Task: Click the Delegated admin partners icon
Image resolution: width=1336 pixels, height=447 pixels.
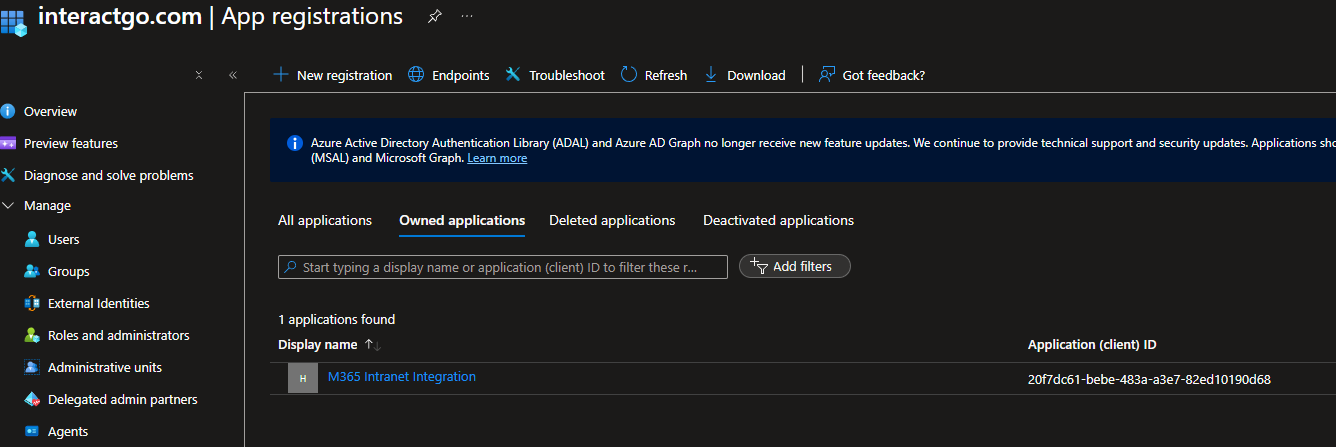Action: coord(32,399)
